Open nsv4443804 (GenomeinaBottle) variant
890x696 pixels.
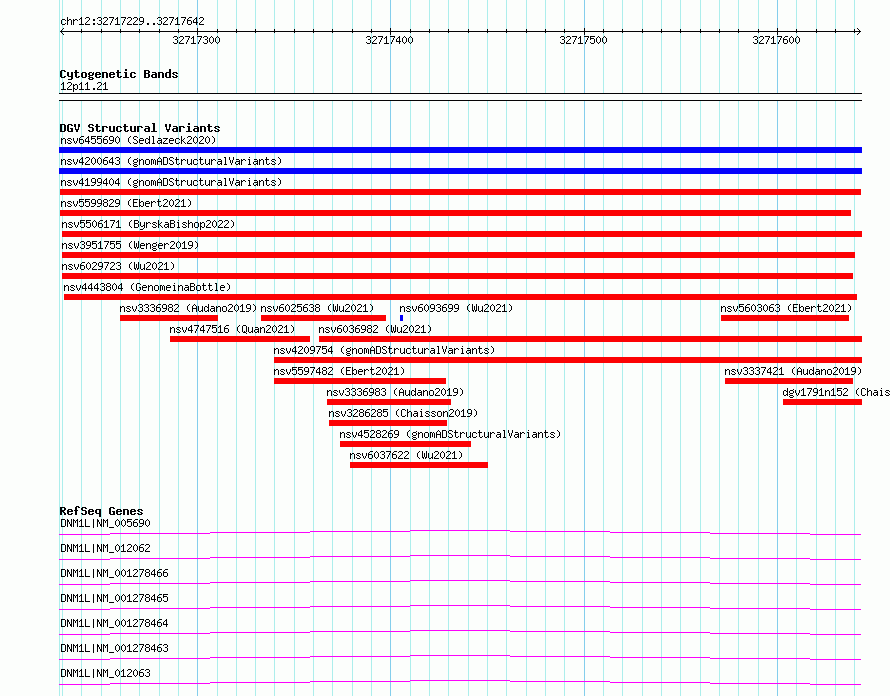coord(147,287)
